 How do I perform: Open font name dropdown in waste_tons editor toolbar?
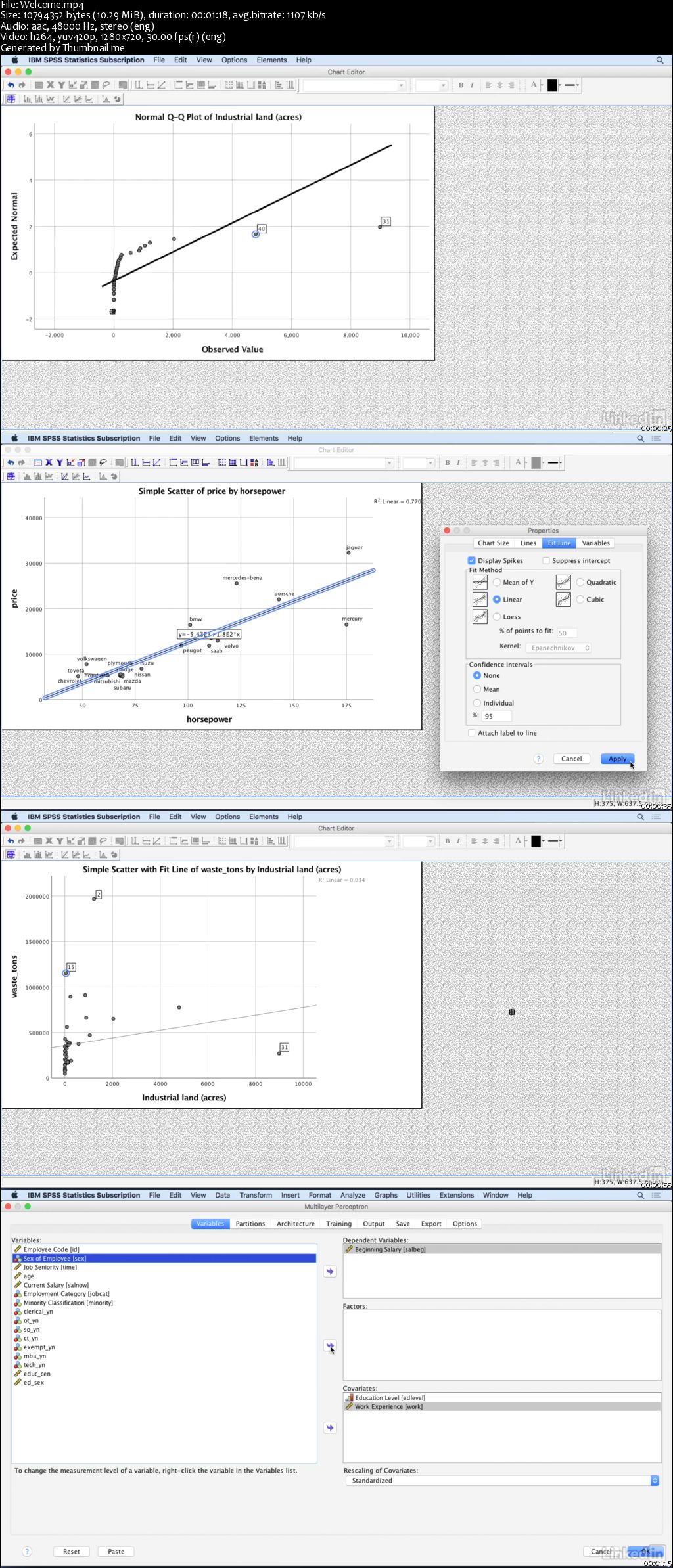344,841
